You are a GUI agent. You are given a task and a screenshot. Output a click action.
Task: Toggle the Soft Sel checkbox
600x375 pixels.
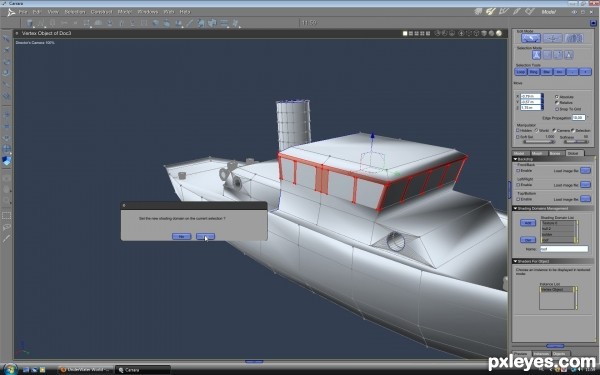[x=518, y=137]
